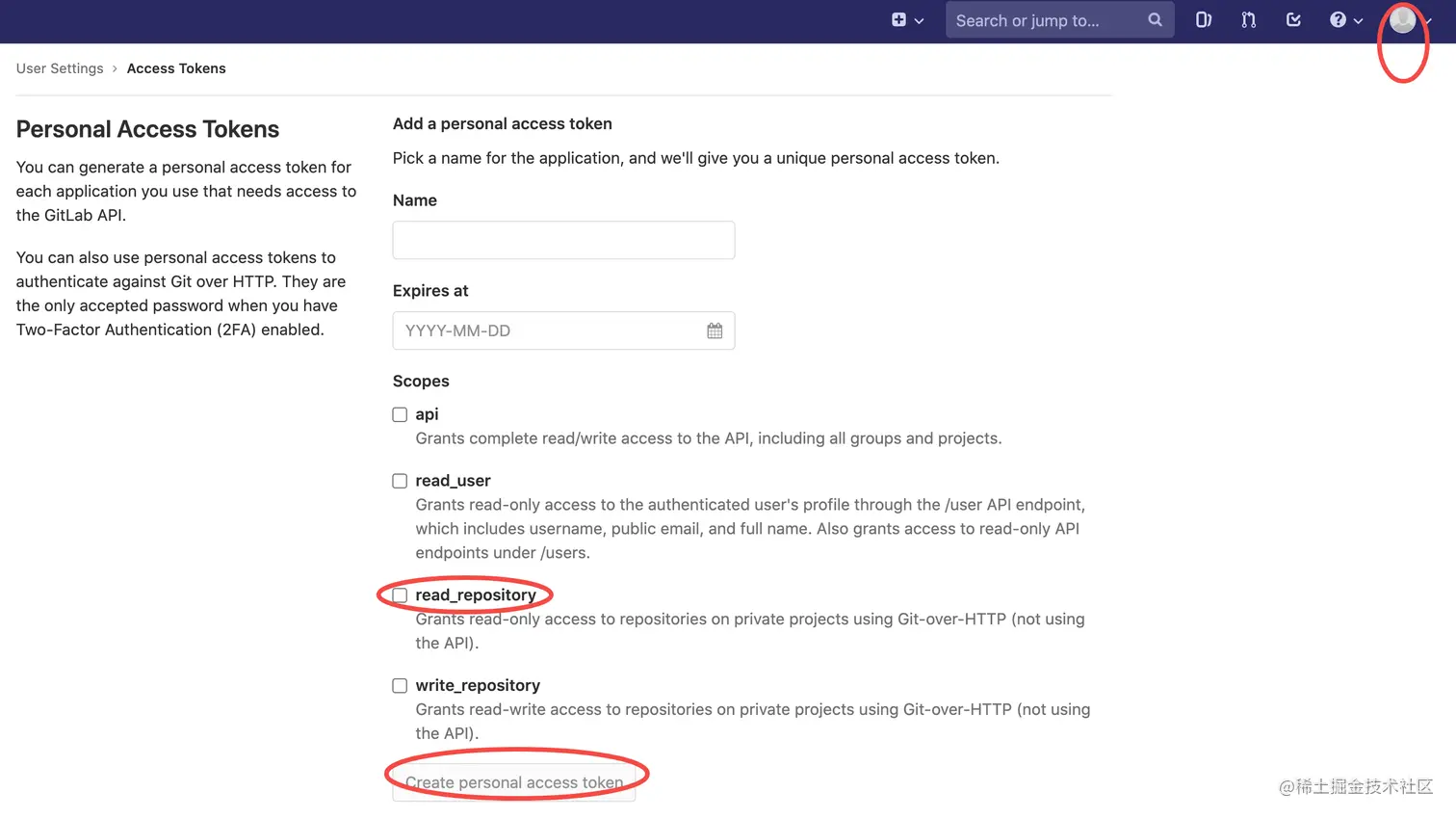Open the user avatar menu
The height and width of the screenshot is (819, 1456).
coord(1403,19)
